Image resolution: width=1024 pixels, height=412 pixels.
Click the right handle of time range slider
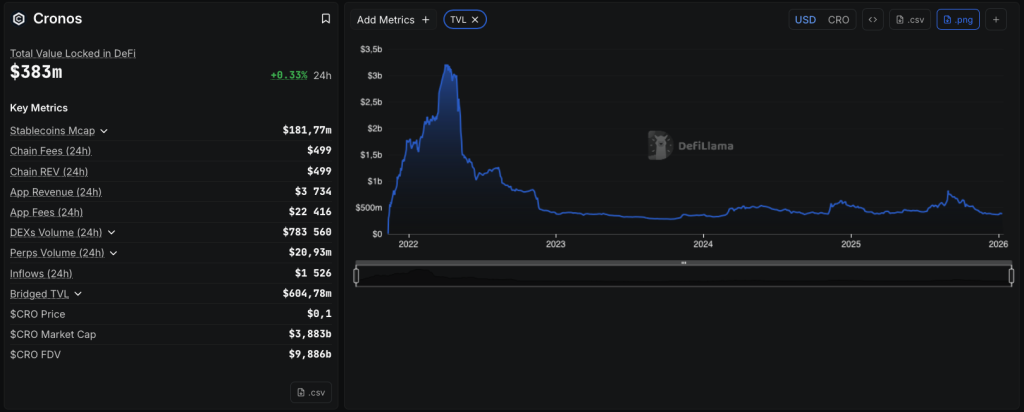(x=1011, y=275)
